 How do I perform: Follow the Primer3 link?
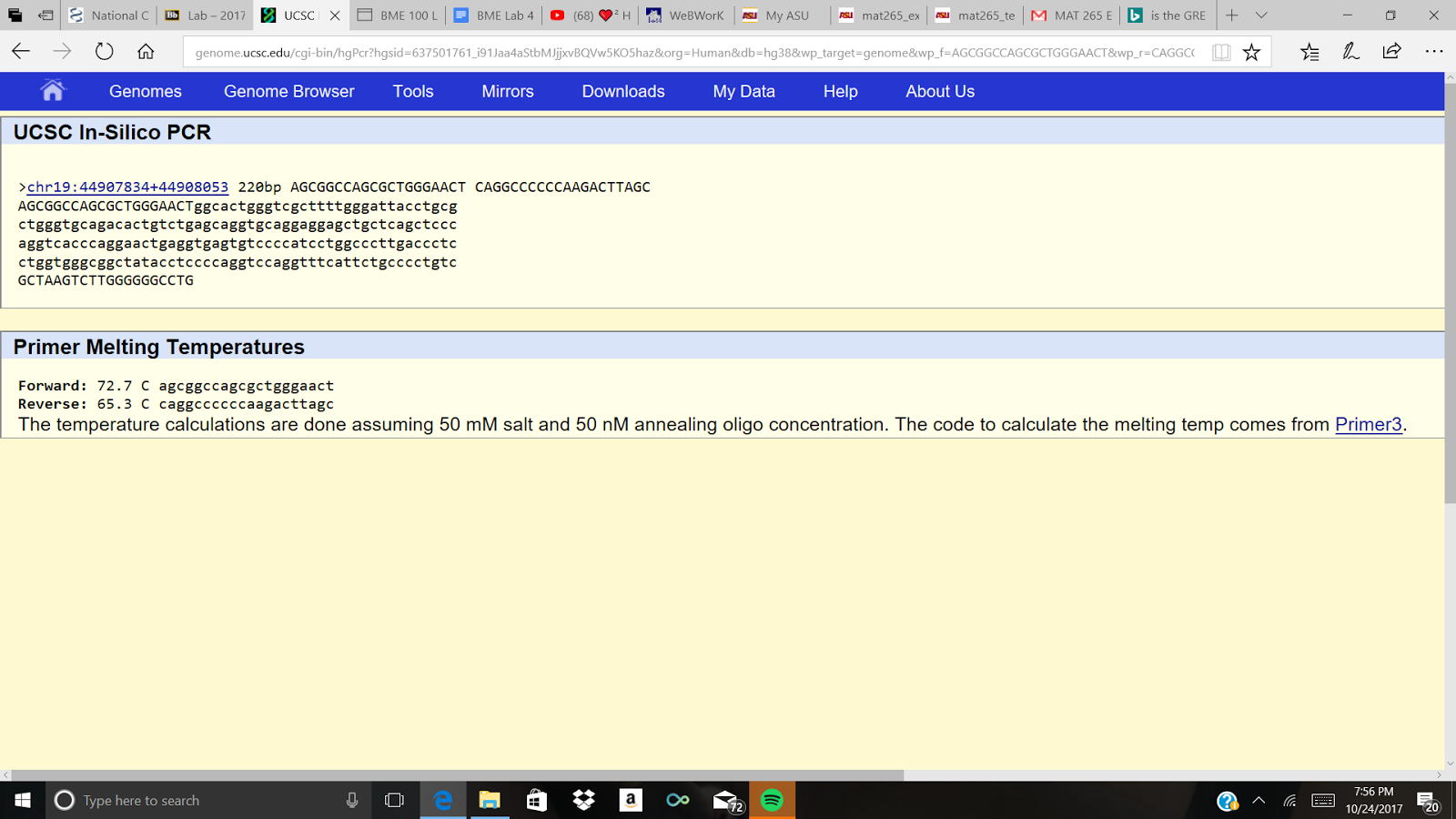pos(1368,424)
